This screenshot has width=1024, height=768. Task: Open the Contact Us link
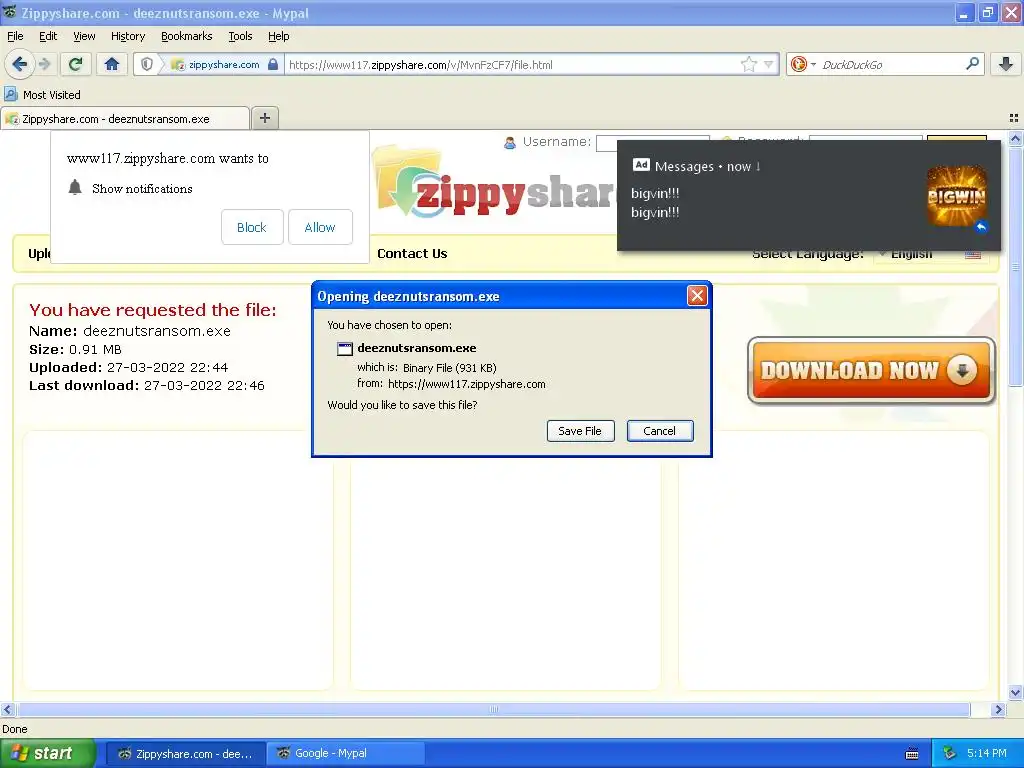412,253
